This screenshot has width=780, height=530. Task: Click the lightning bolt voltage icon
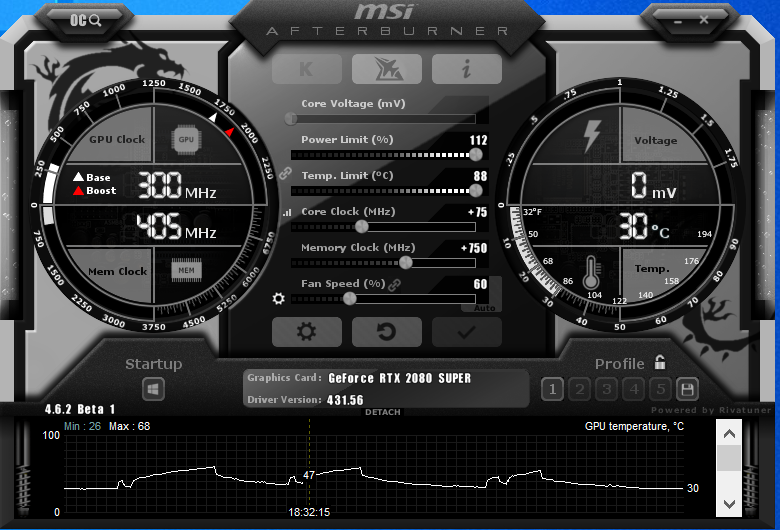[x=591, y=135]
